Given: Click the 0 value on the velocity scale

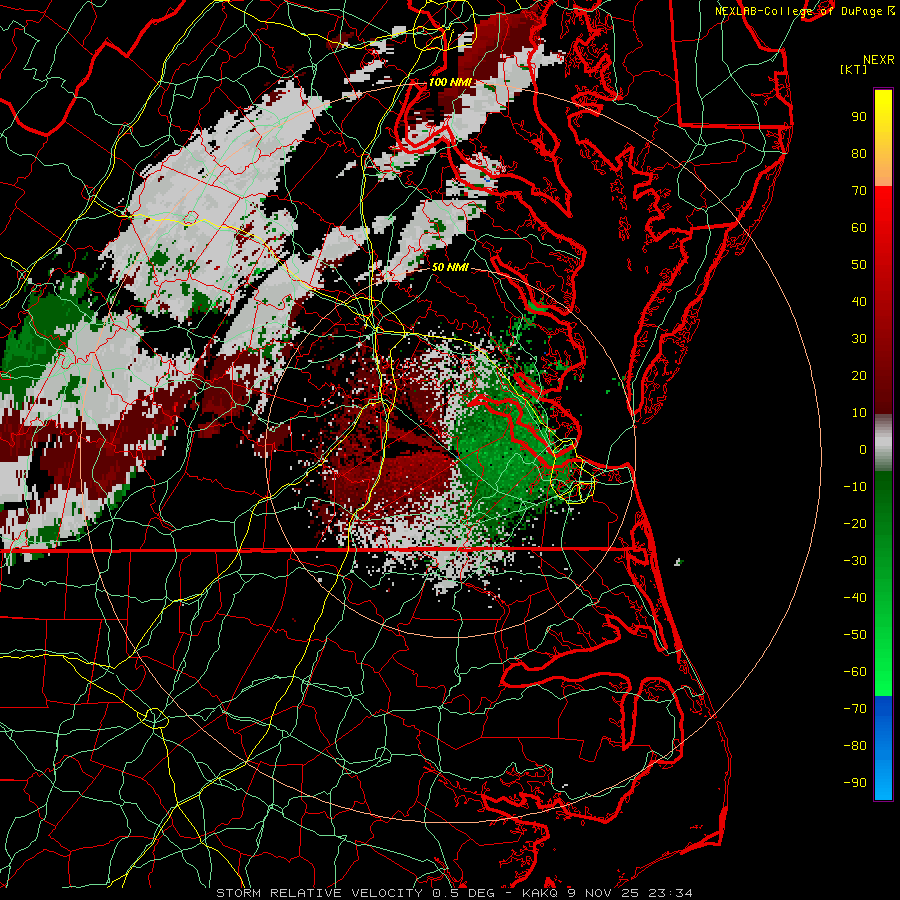Looking at the screenshot, I should click(863, 450).
